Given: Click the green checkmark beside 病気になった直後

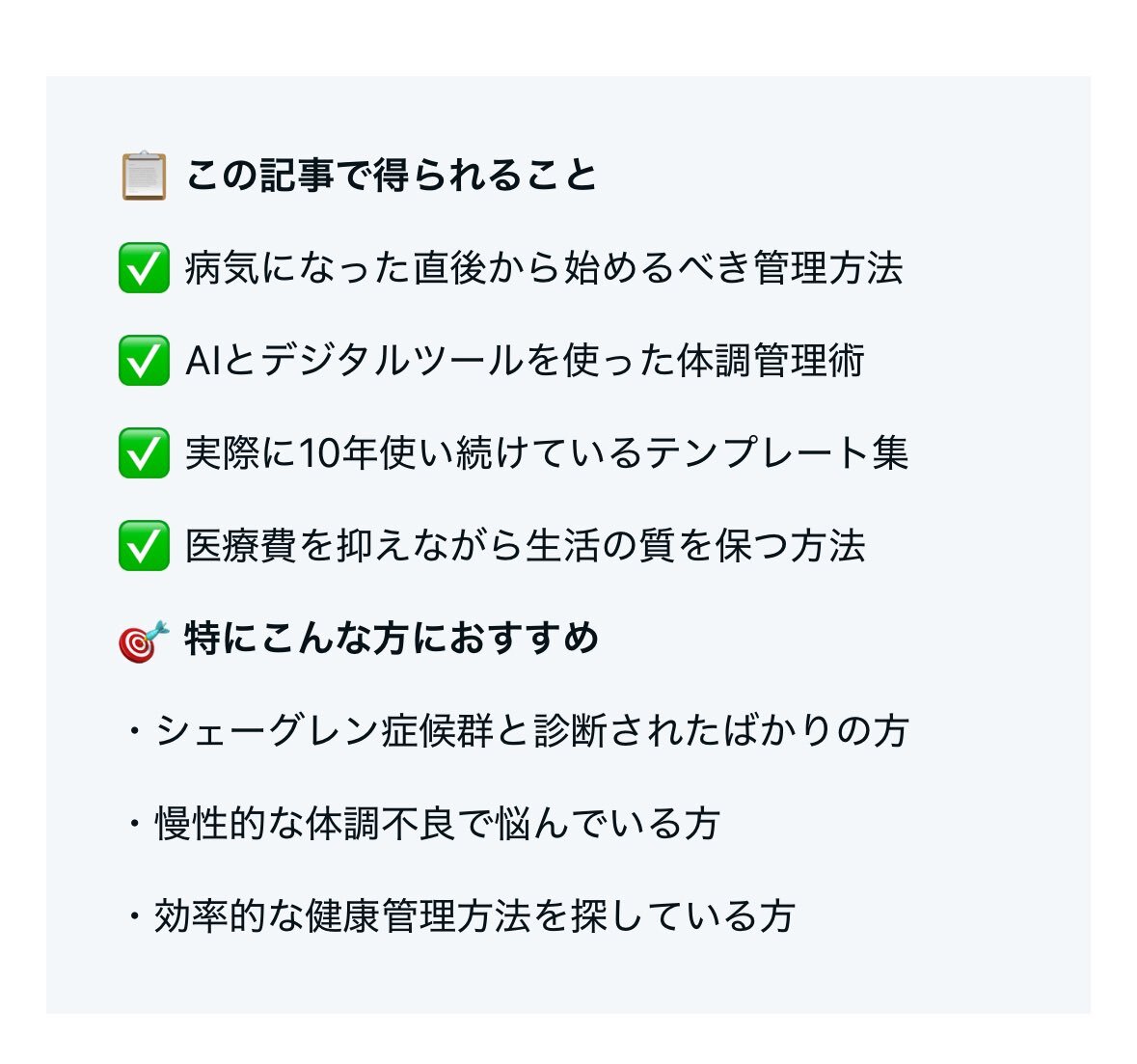Looking at the screenshot, I should [x=144, y=268].
